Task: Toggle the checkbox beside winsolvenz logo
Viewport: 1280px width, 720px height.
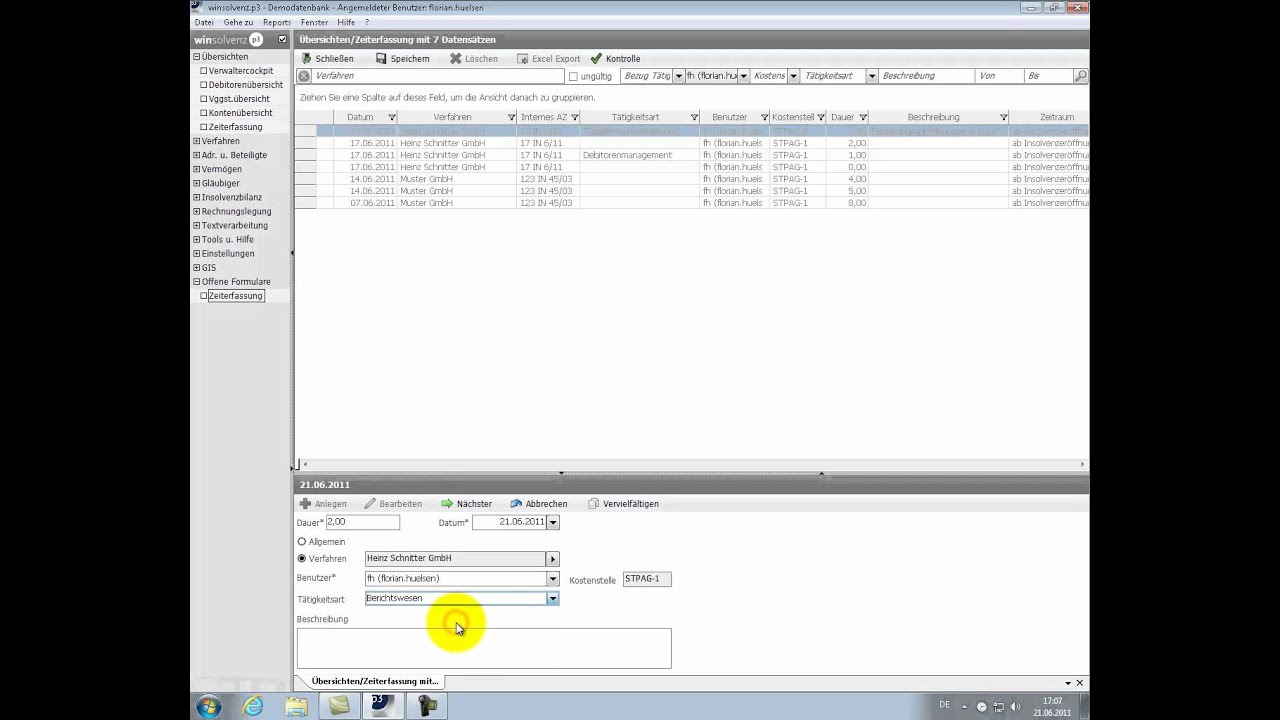Action: pos(282,40)
